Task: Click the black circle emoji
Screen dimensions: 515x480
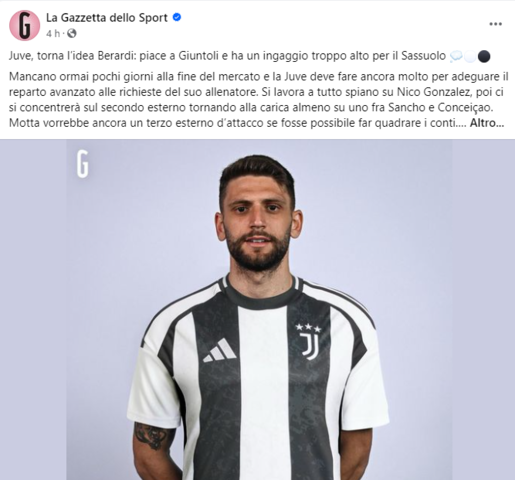Action: click(x=484, y=56)
